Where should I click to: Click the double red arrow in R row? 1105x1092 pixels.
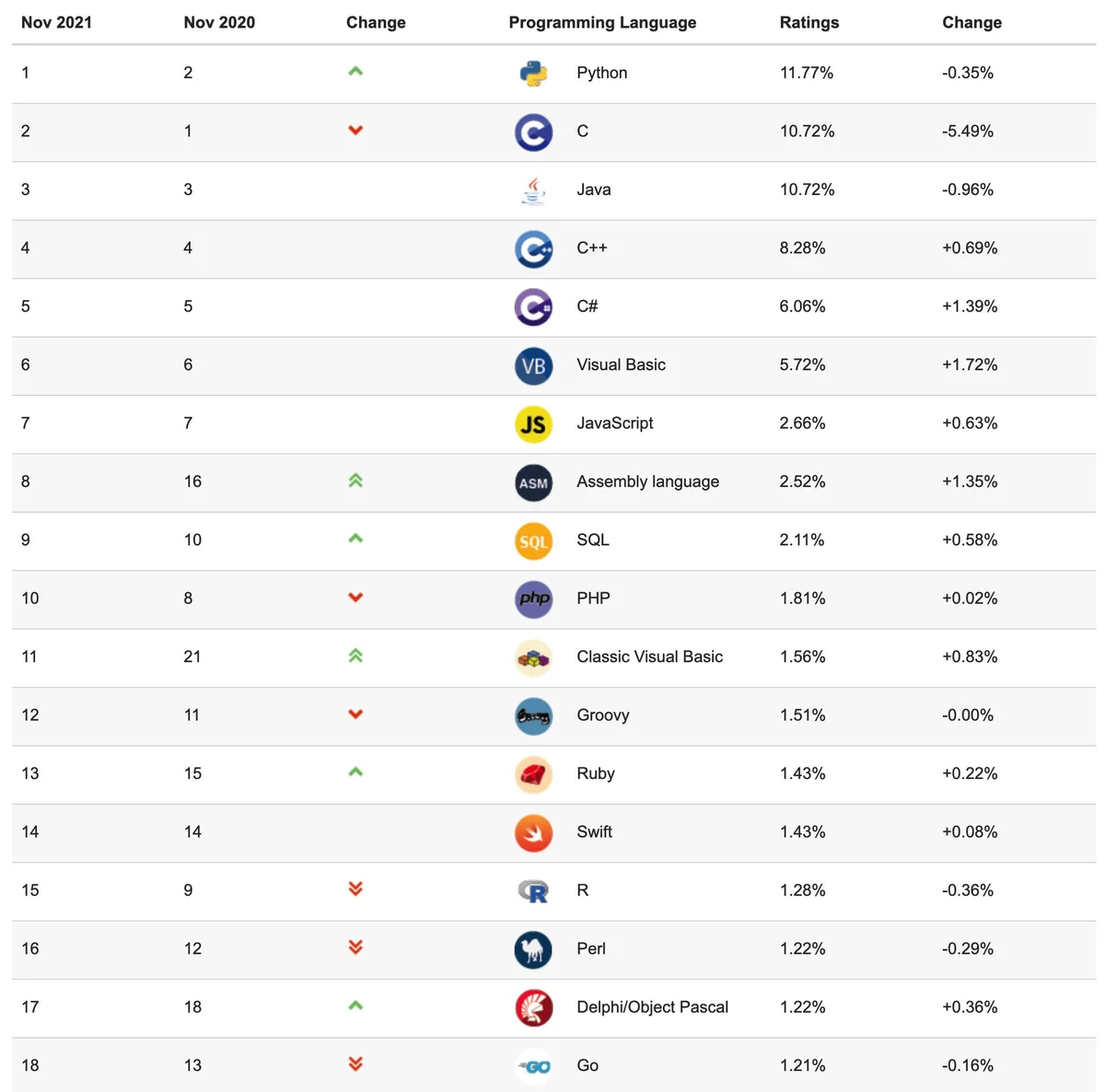(x=355, y=889)
